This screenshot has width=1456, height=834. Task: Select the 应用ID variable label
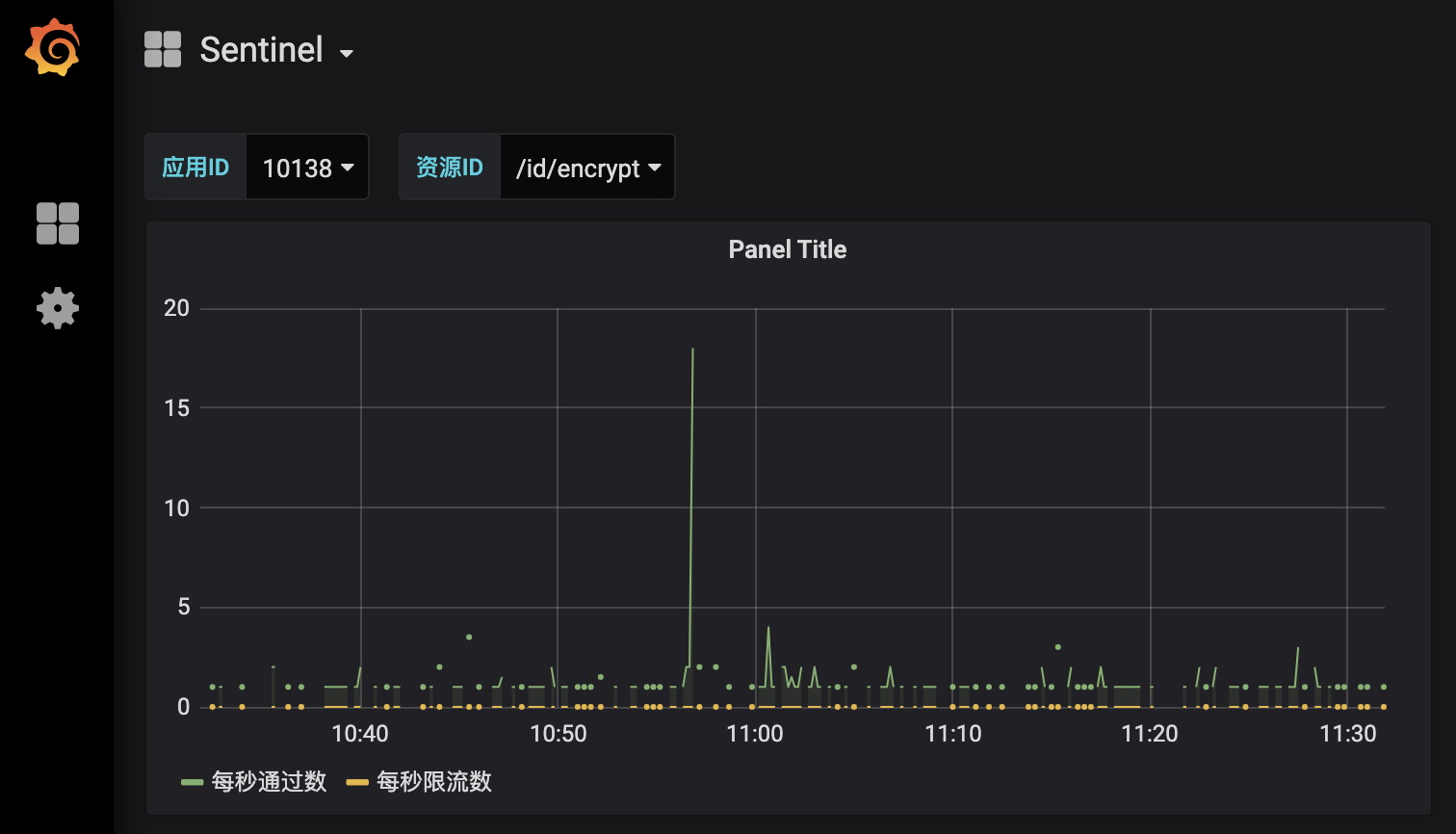[195, 167]
